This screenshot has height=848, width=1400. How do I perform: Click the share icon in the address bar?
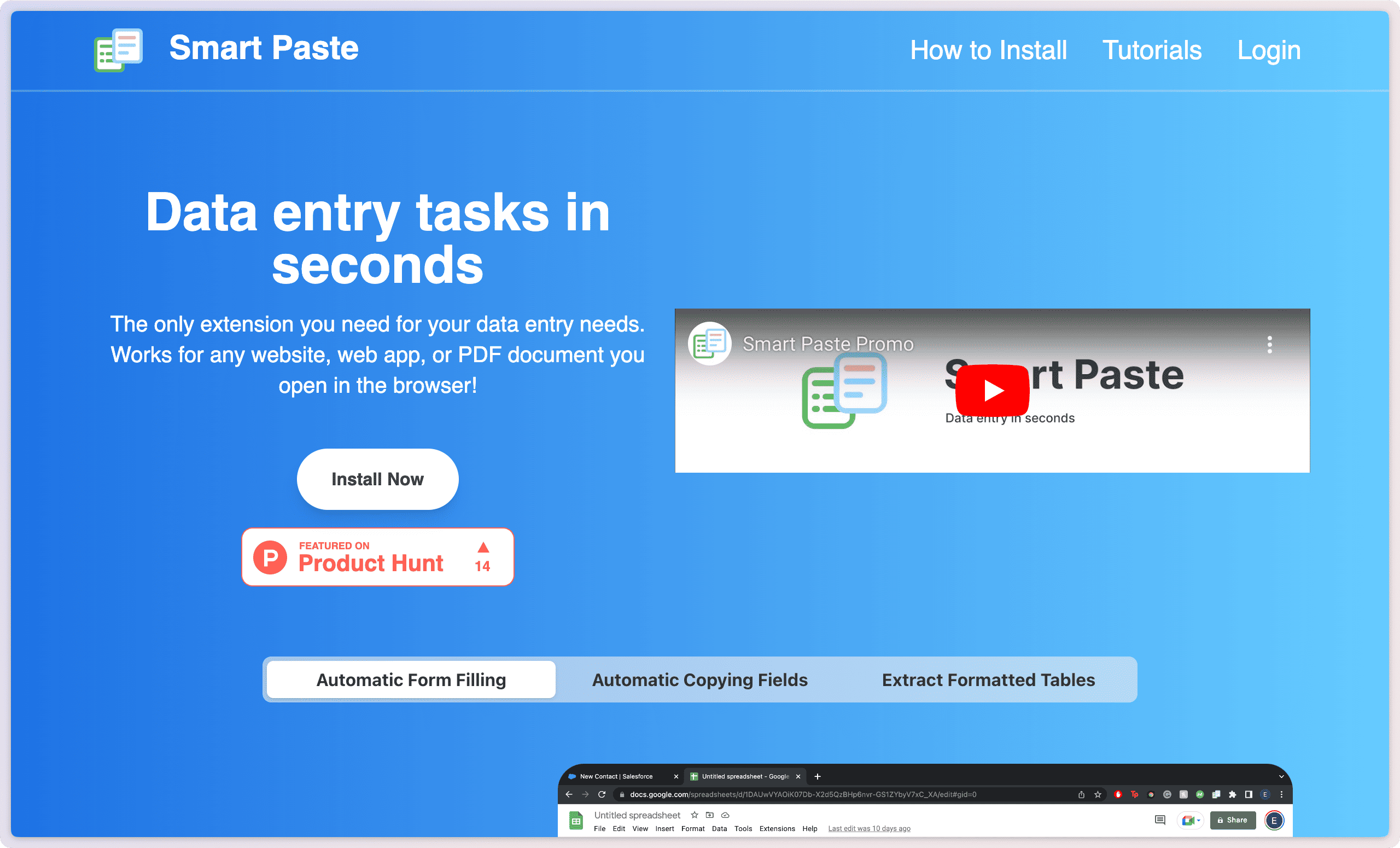(x=1082, y=794)
